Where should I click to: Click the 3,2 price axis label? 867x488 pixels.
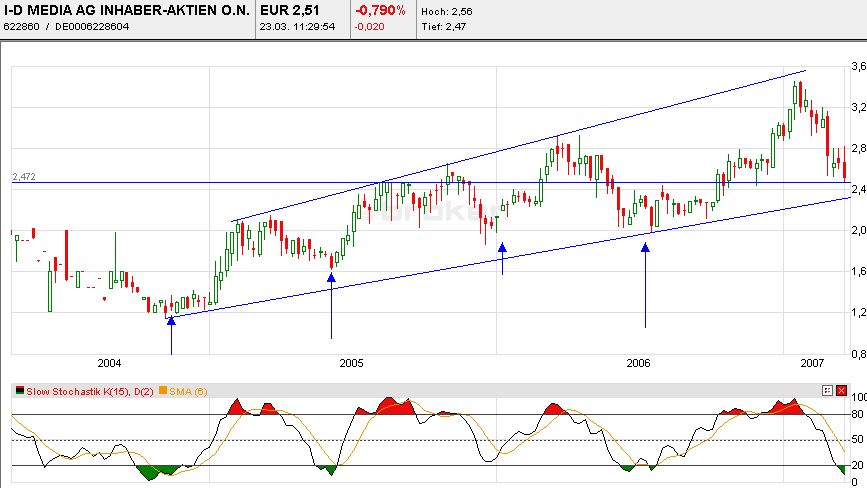tap(859, 107)
